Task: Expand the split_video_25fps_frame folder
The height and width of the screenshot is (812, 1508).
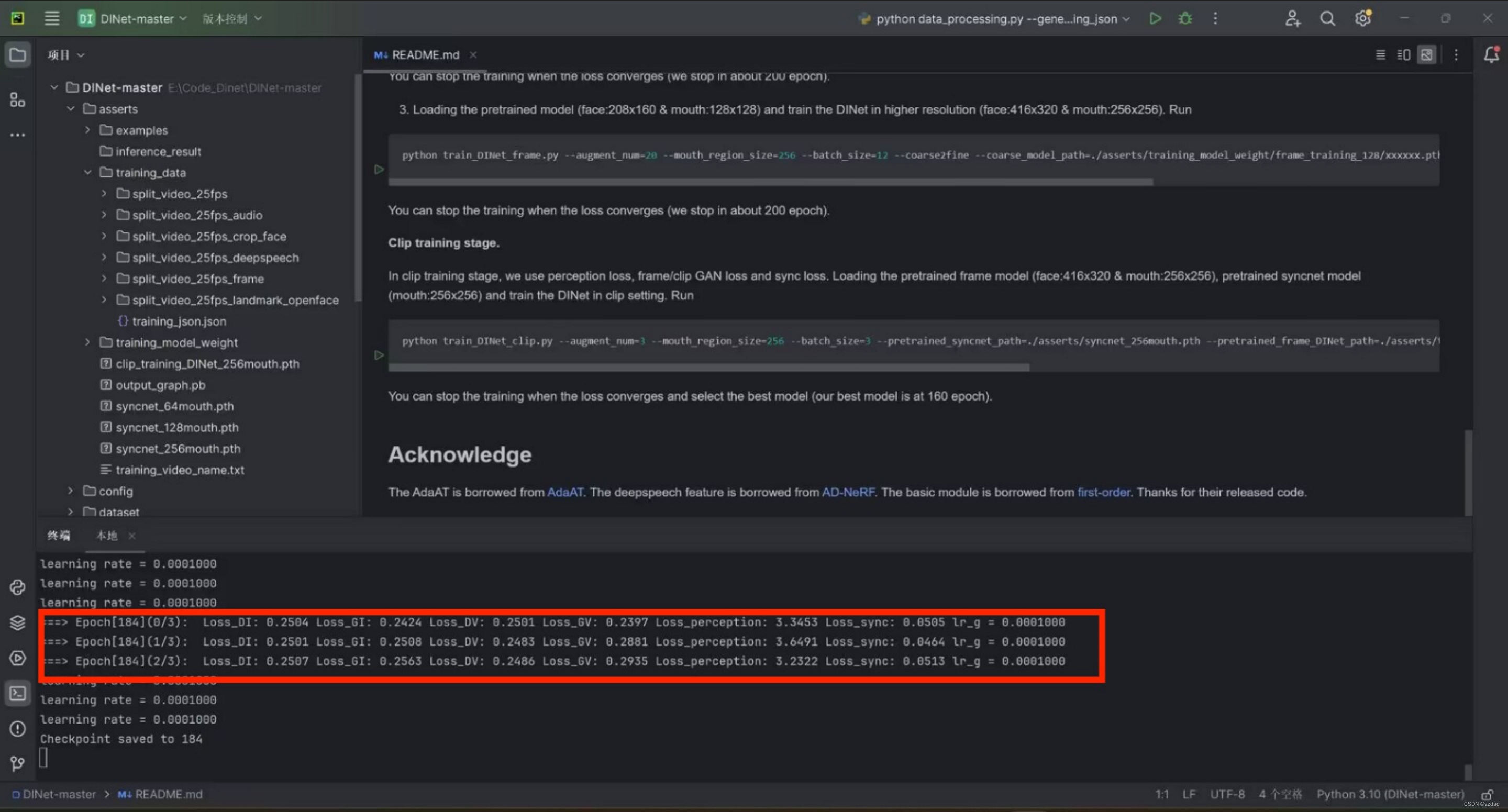Action: [x=104, y=279]
